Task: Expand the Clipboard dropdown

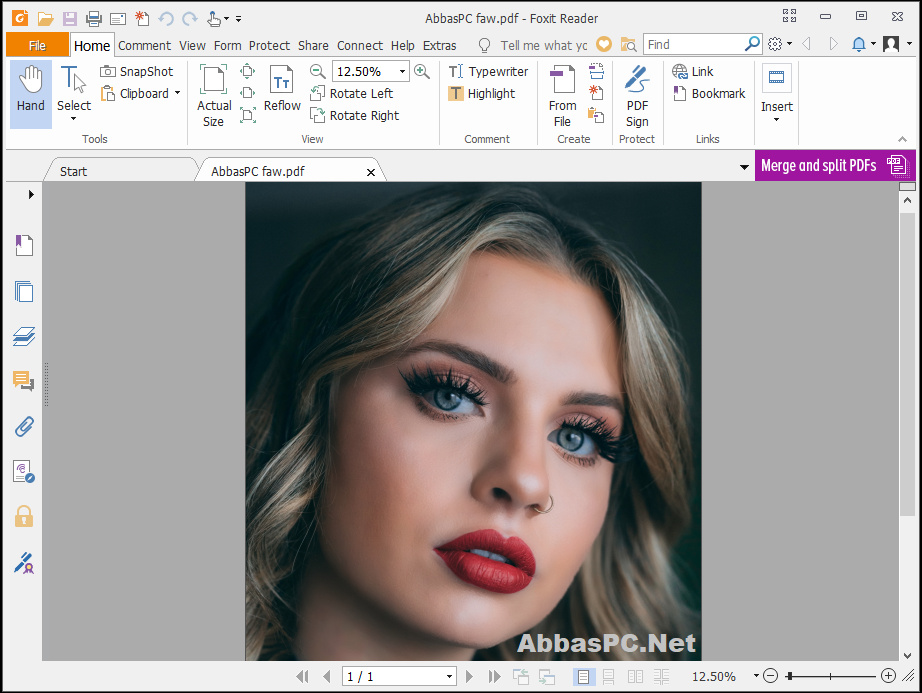Action: click(x=177, y=93)
